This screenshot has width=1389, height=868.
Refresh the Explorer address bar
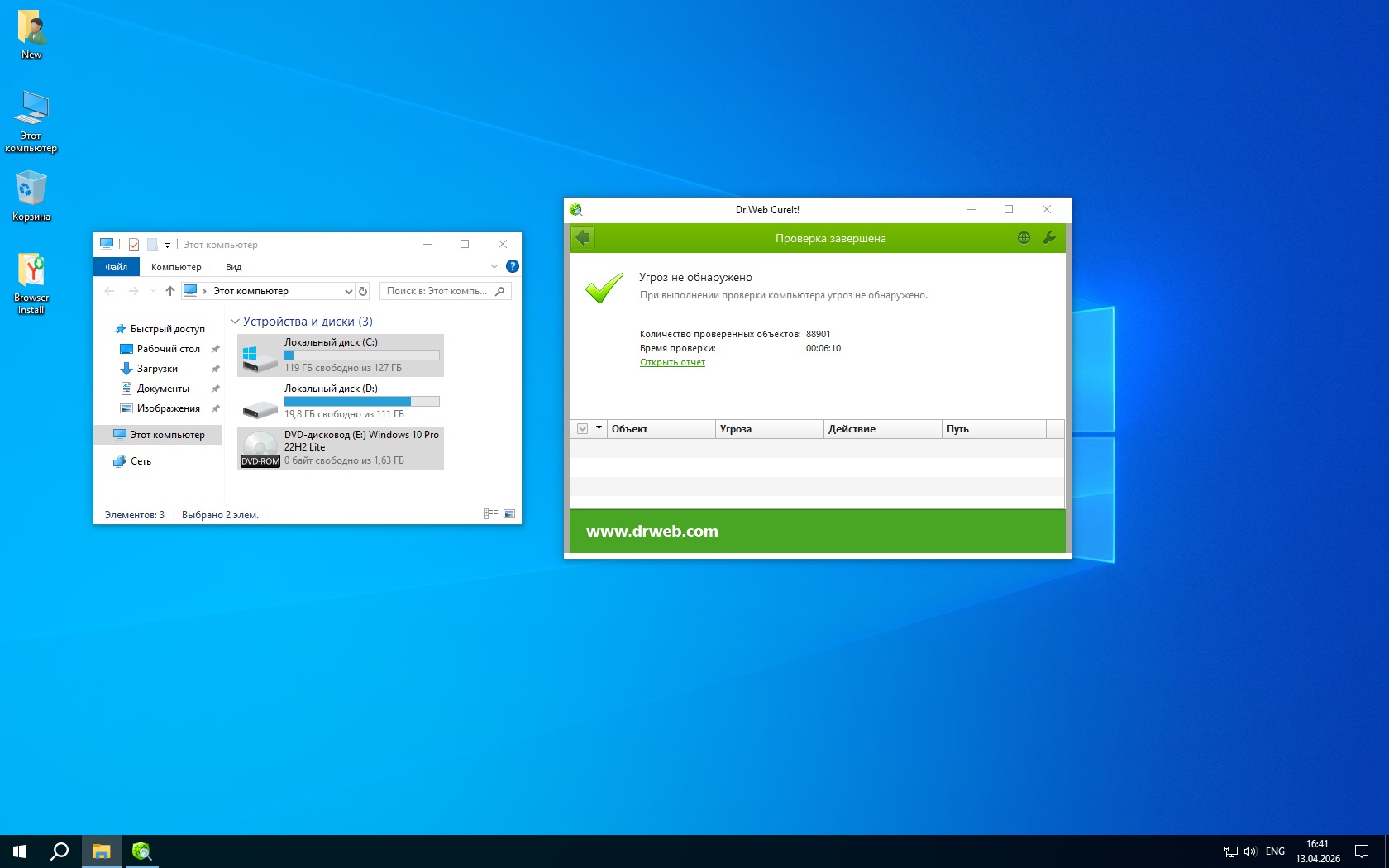pos(363,291)
